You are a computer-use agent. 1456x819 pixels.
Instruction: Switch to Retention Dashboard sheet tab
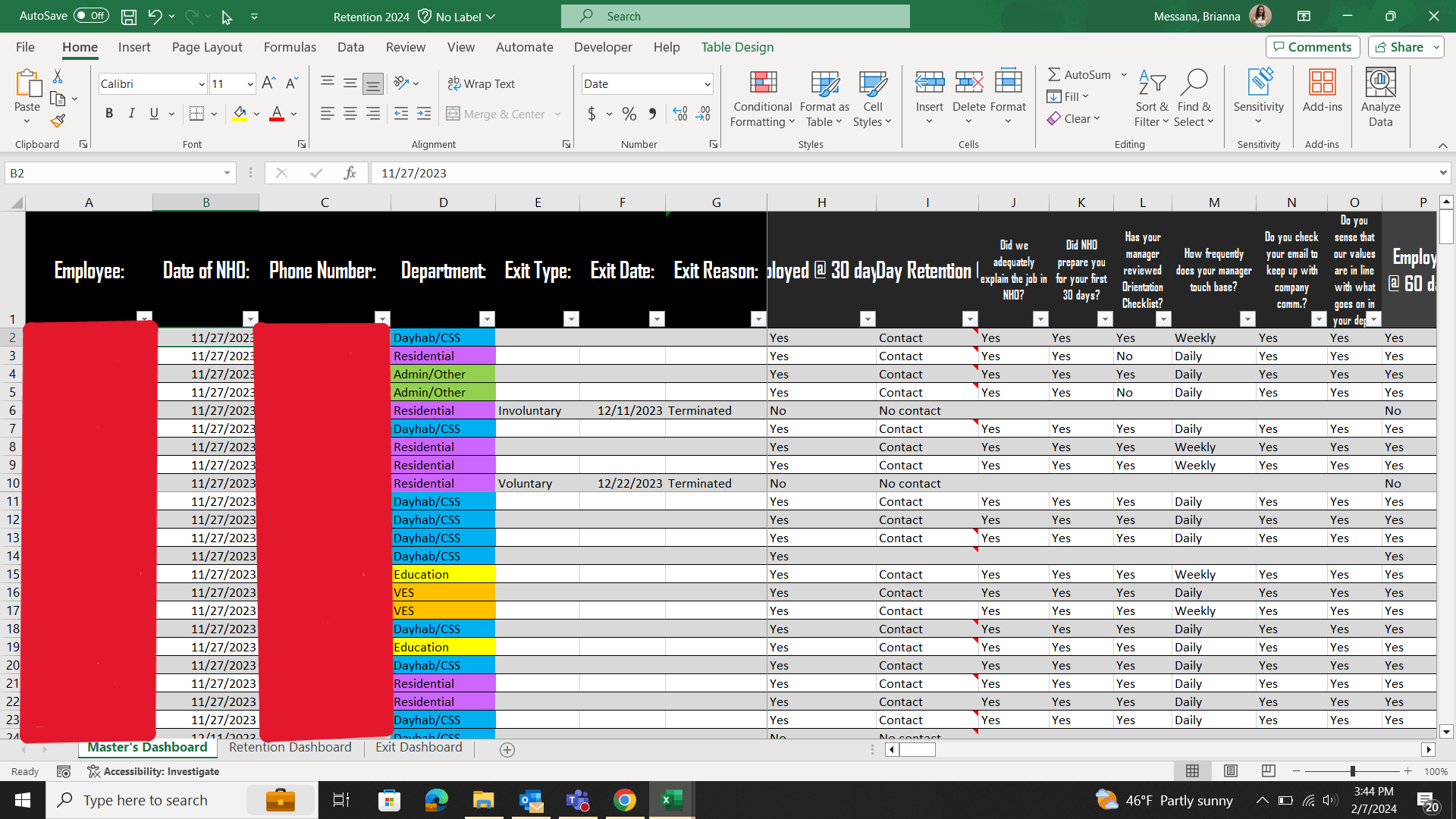[290, 747]
